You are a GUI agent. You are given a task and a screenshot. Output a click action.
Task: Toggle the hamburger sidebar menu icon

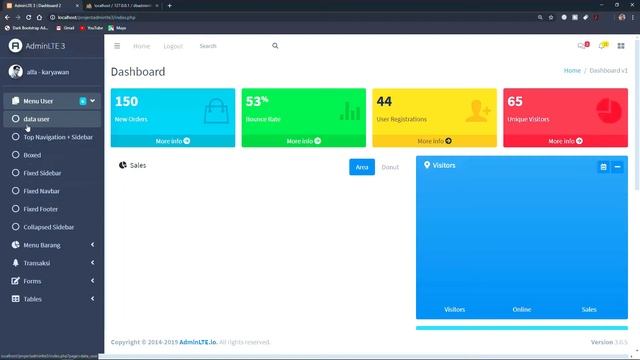point(117,46)
